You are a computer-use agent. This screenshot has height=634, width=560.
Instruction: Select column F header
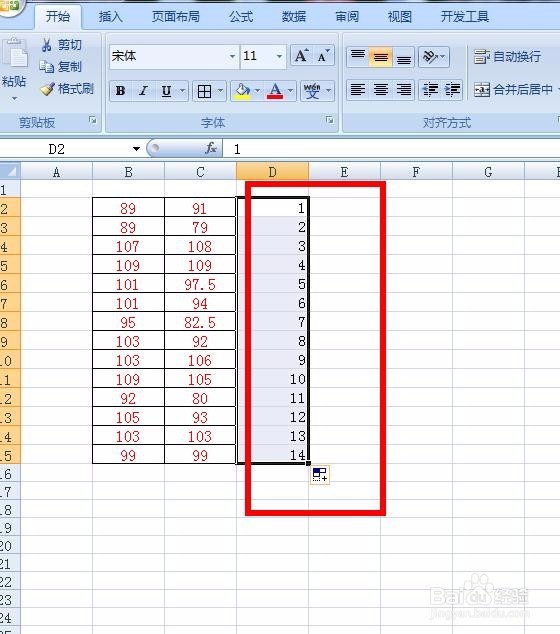pyautogui.click(x=416, y=172)
